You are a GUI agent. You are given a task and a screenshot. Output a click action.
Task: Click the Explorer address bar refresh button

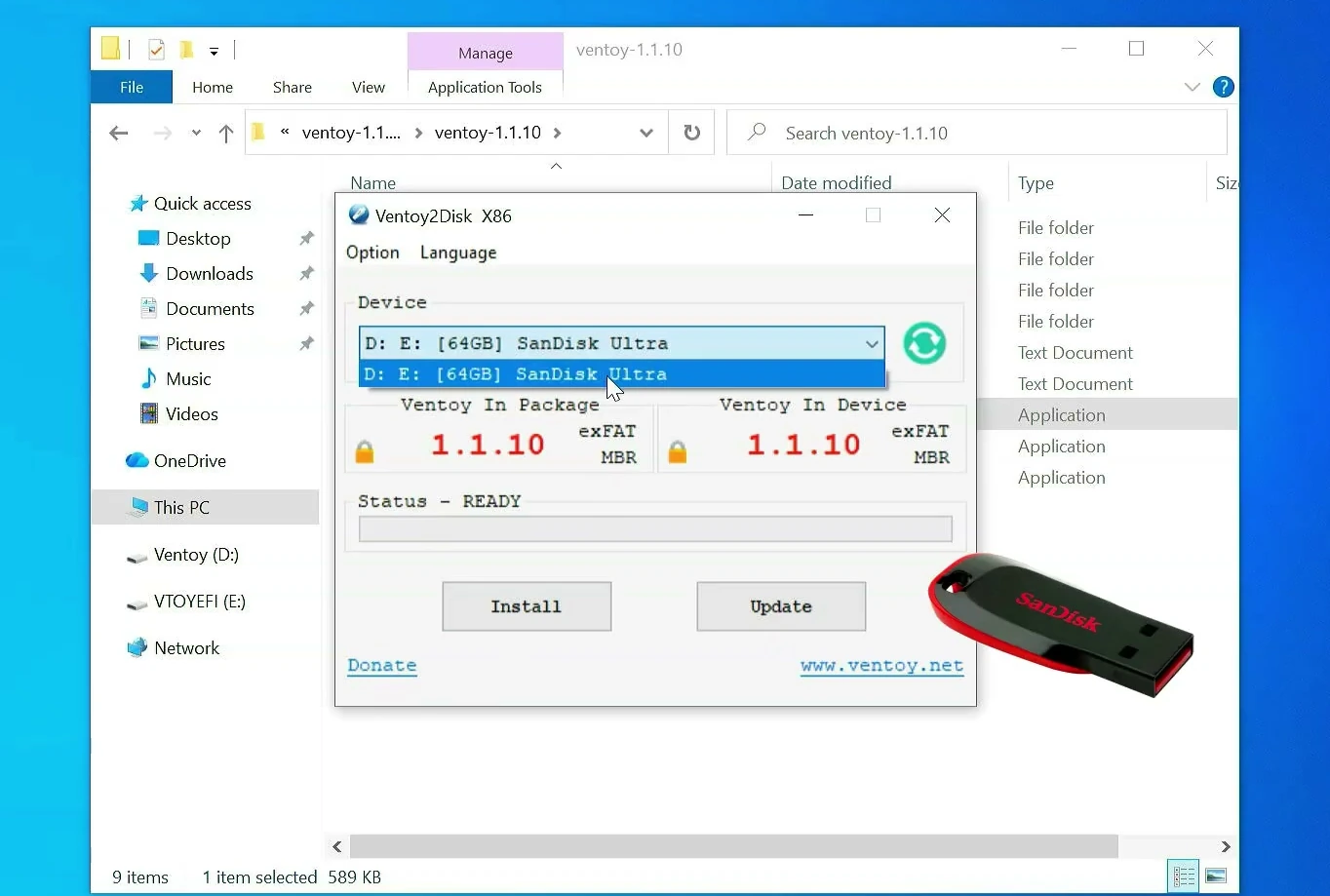point(691,133)
